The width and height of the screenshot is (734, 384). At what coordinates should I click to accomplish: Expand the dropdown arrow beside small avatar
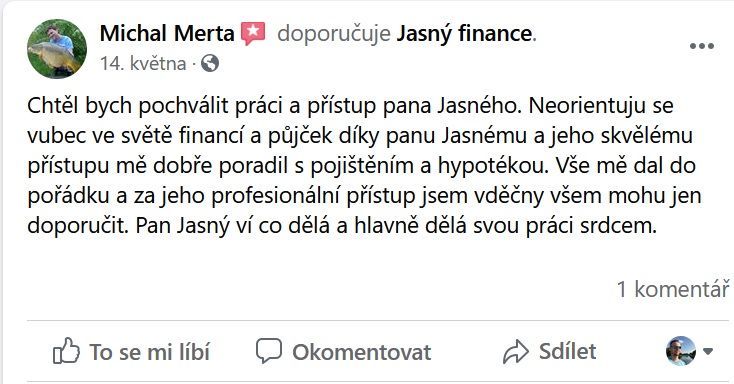[x=708, y=351]
